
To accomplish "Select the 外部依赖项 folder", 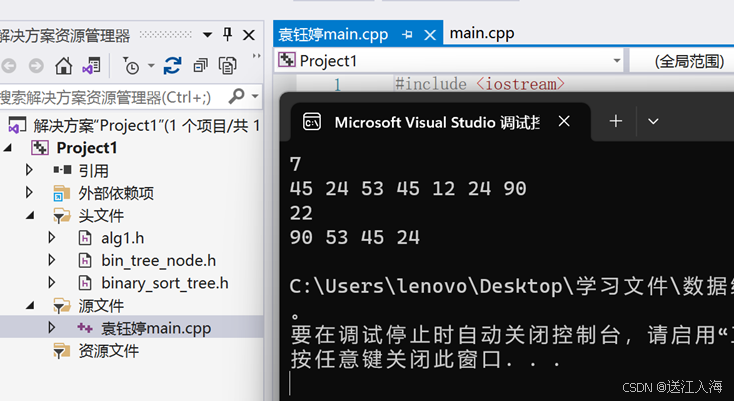I will pos(116,193).
